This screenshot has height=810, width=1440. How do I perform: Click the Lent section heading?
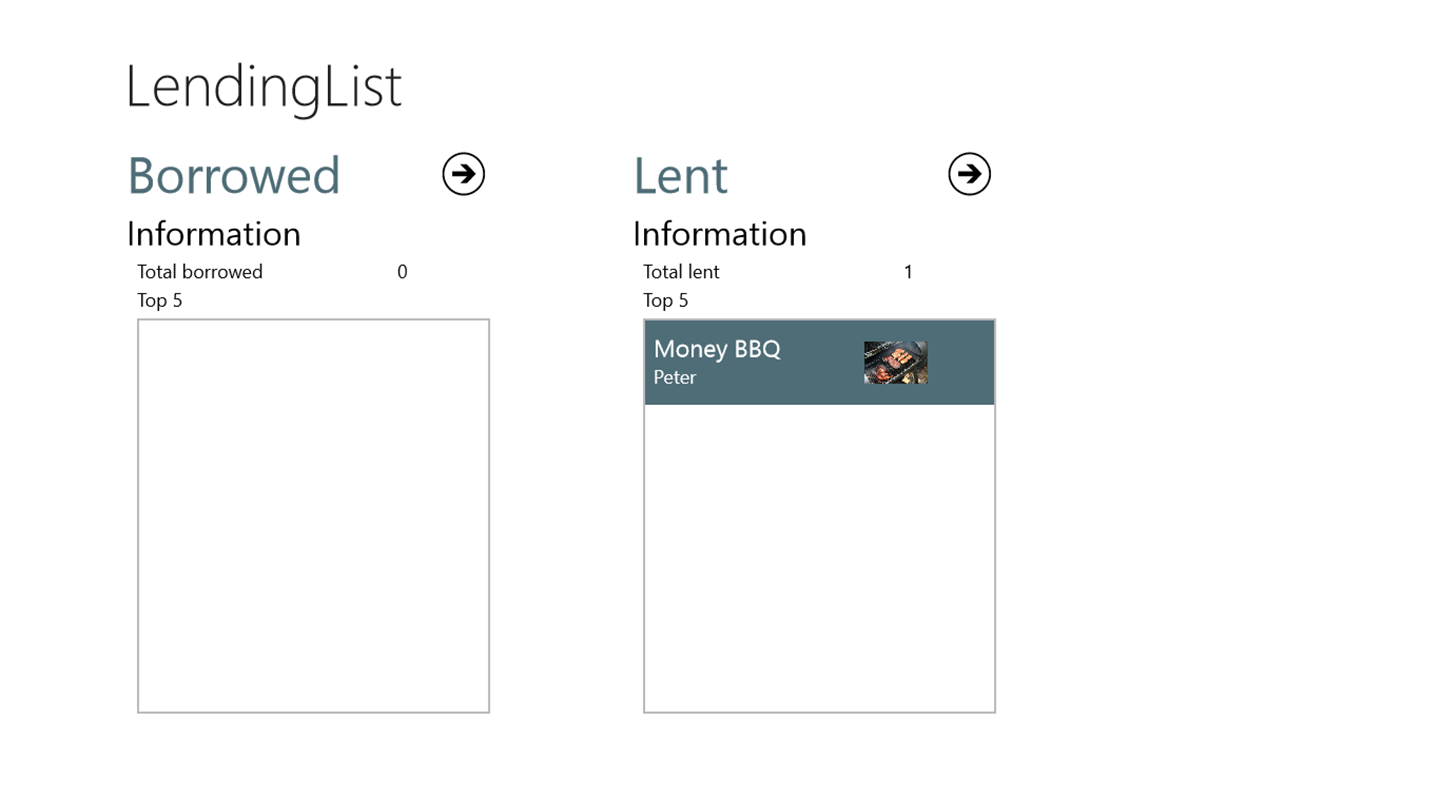point(680,176)
